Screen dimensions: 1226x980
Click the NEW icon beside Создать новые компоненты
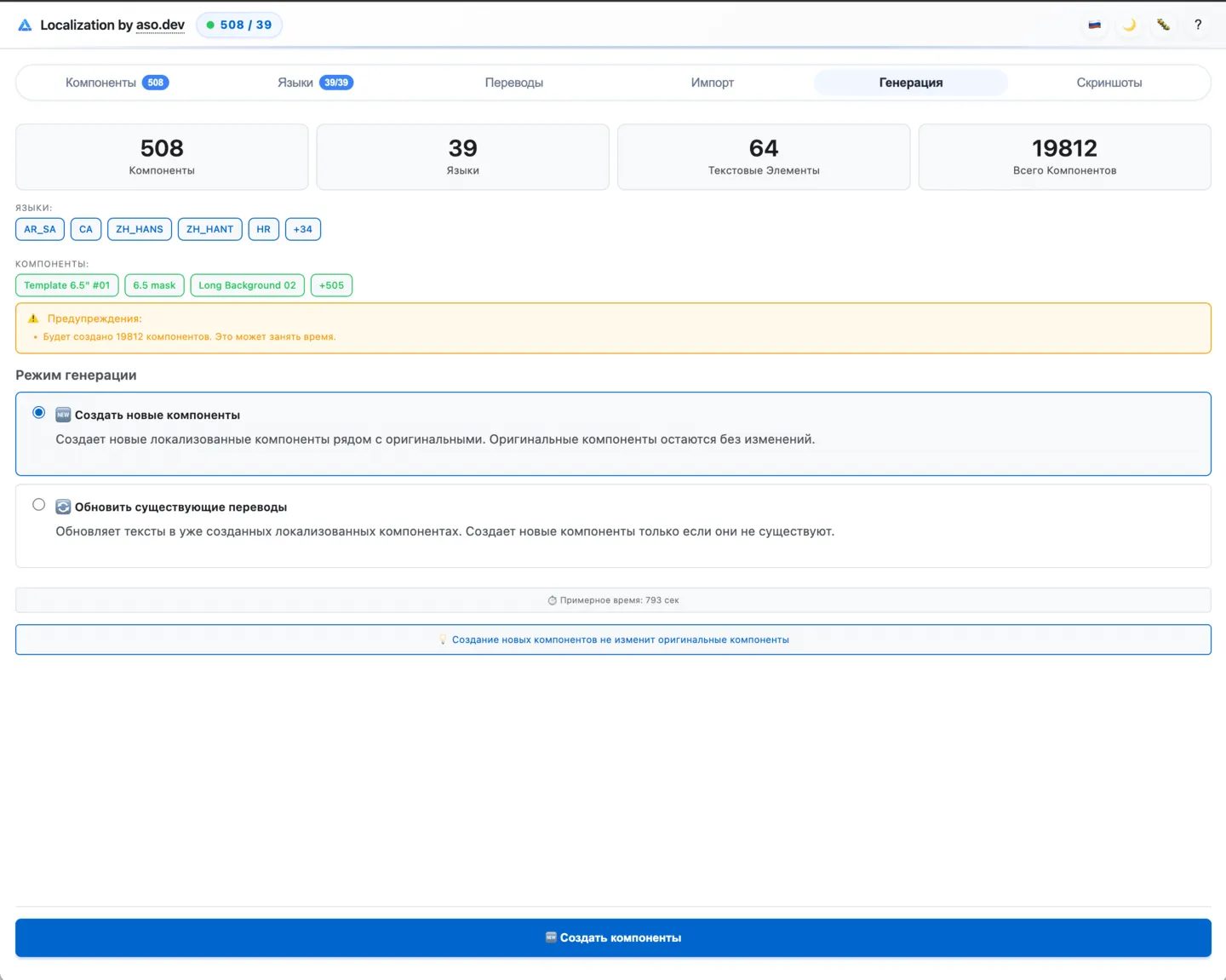point(63,415)
